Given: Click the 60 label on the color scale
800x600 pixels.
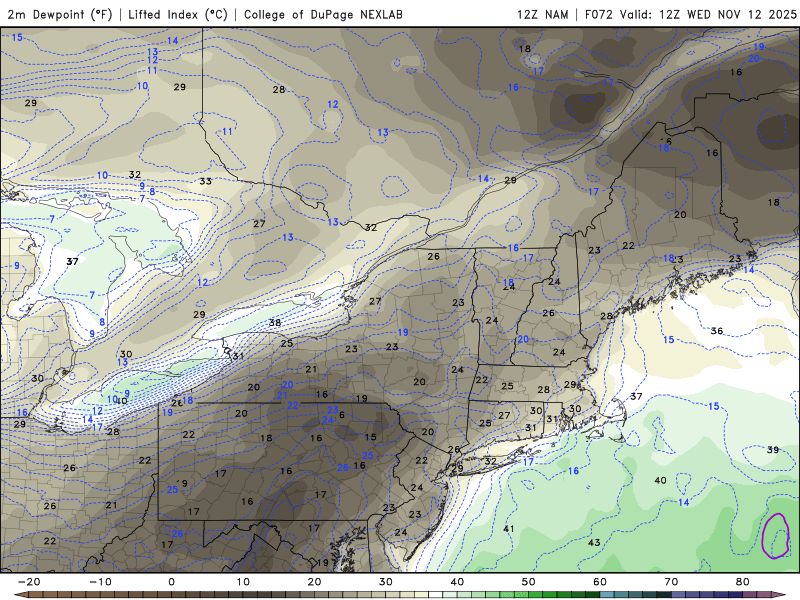Looking at the screenshot, I should 600,582.
